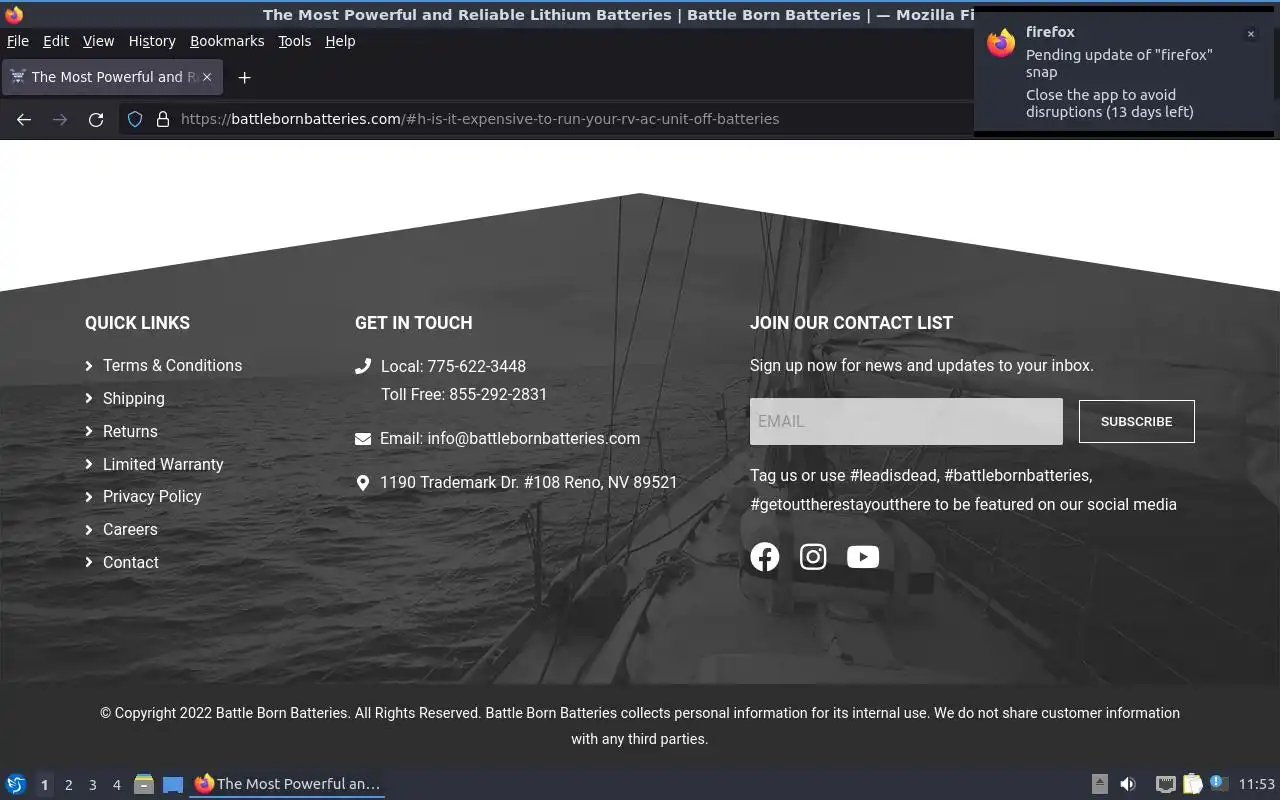This screenshot has width=1280, height=800.
Task: Email info@battlebornbatteries.com
Action: tap(510, 439)
